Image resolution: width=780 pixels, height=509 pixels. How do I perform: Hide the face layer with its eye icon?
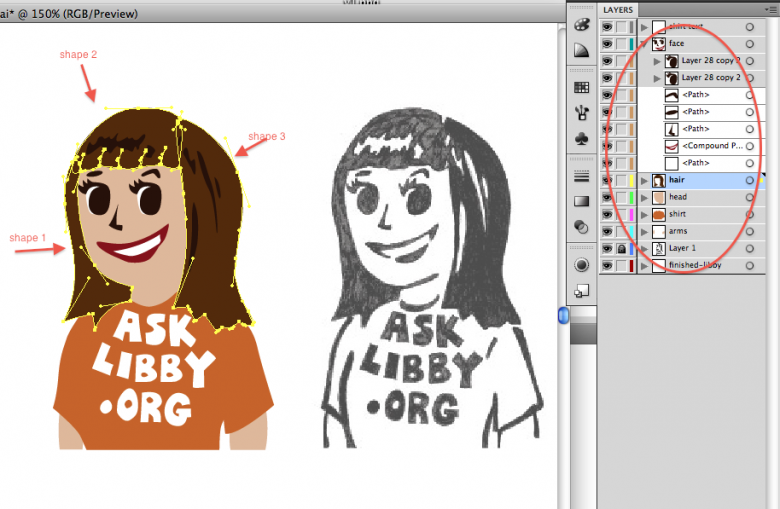click(607, 44)
